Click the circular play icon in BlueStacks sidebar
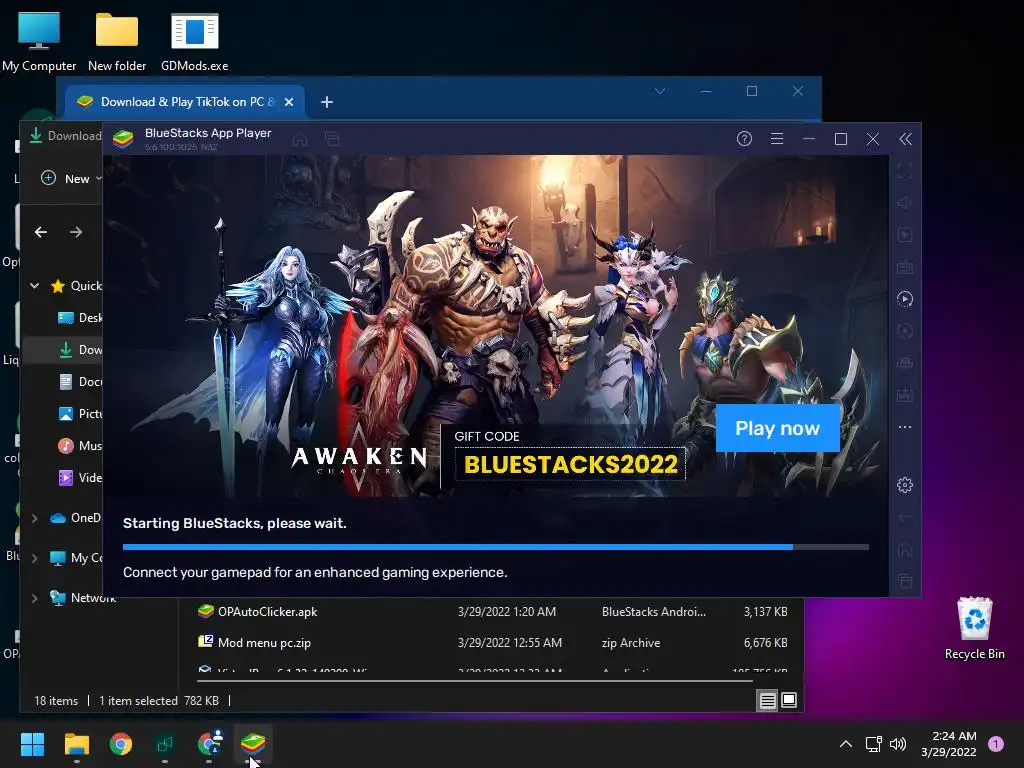The image size is (1024, 768). [x=904, y=299]
